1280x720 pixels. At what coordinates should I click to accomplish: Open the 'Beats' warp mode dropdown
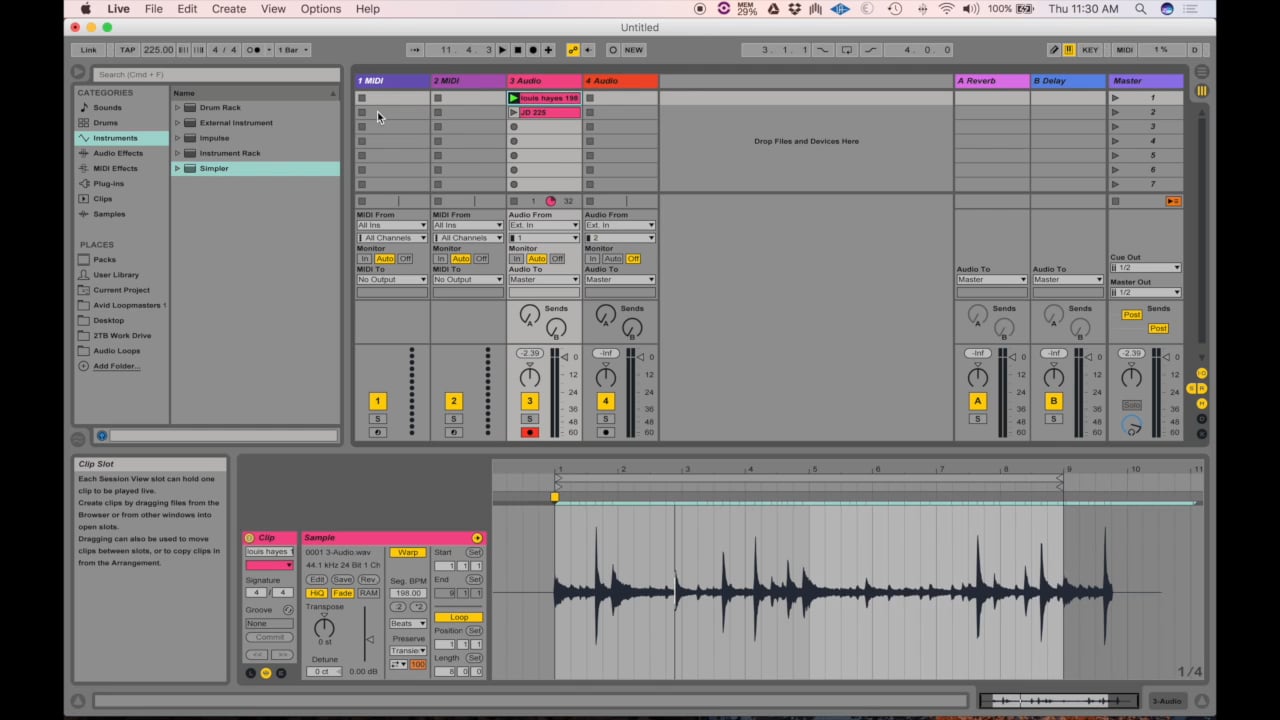click(407, 623)
